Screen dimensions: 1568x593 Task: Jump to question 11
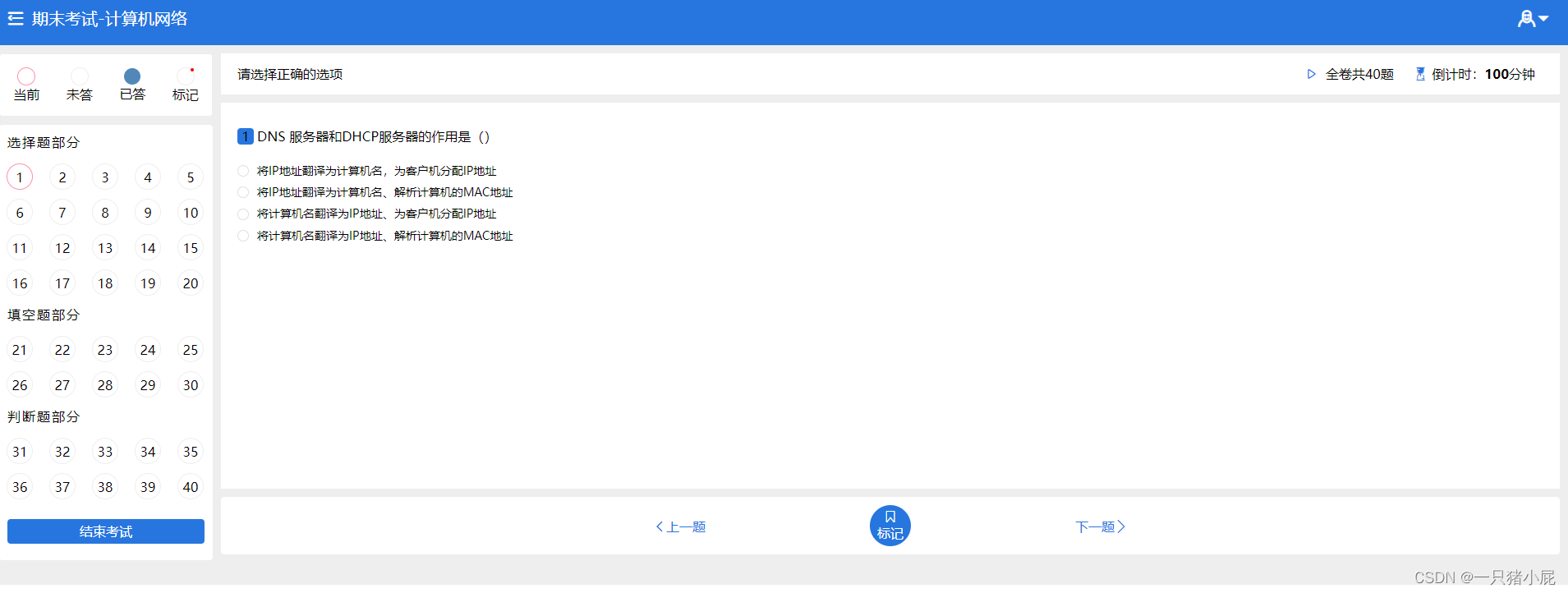[x=20, y=248]
